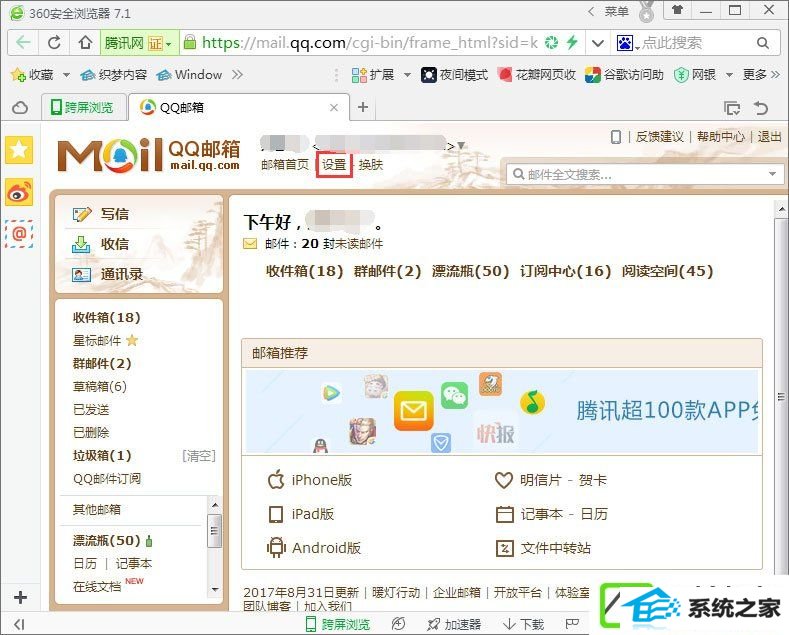Click the Baidu paw search engine icon

[x=624, y=43]
